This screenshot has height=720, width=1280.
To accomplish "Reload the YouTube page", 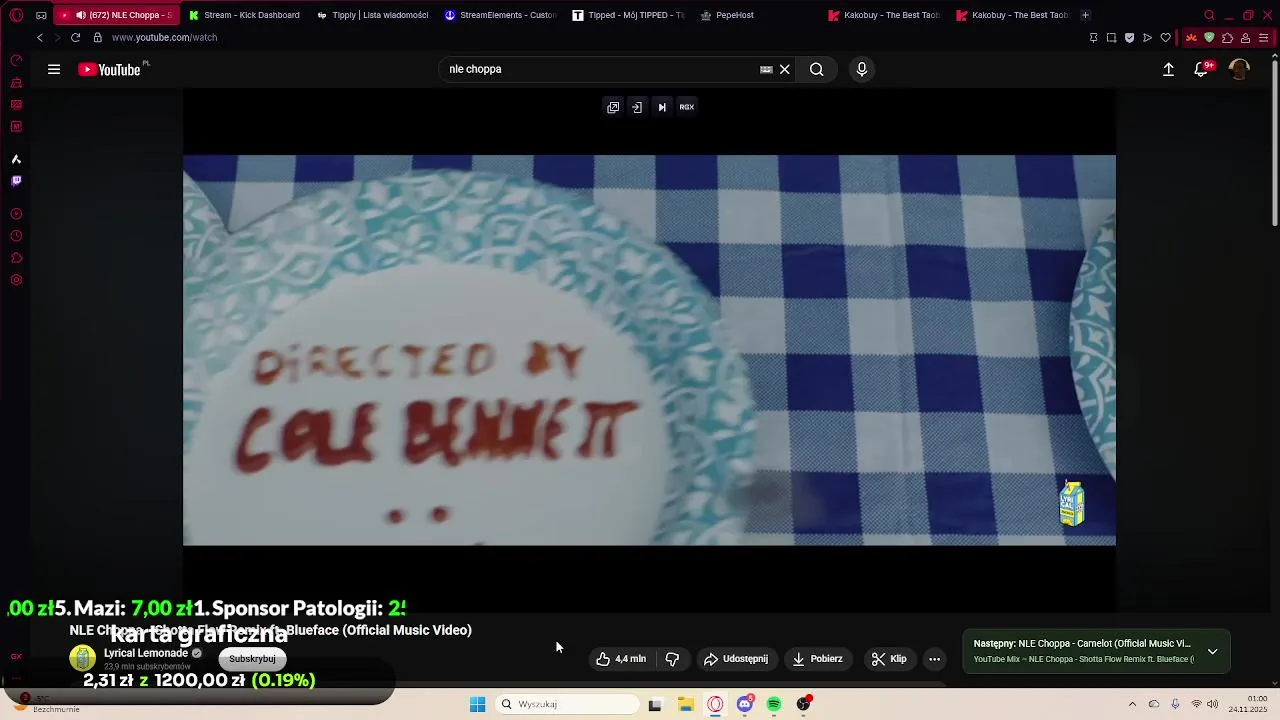I will pyautogui.click(x=75, y=37).
